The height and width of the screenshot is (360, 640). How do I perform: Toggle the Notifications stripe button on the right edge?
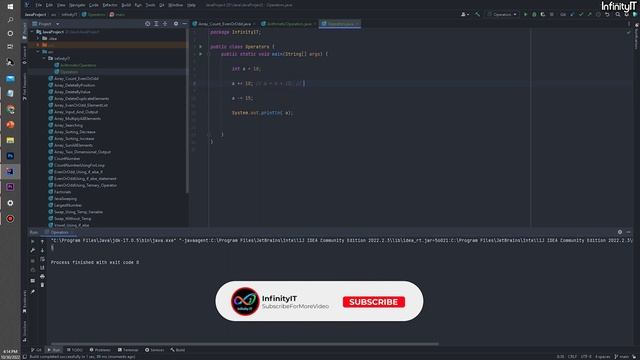point(636,36)
